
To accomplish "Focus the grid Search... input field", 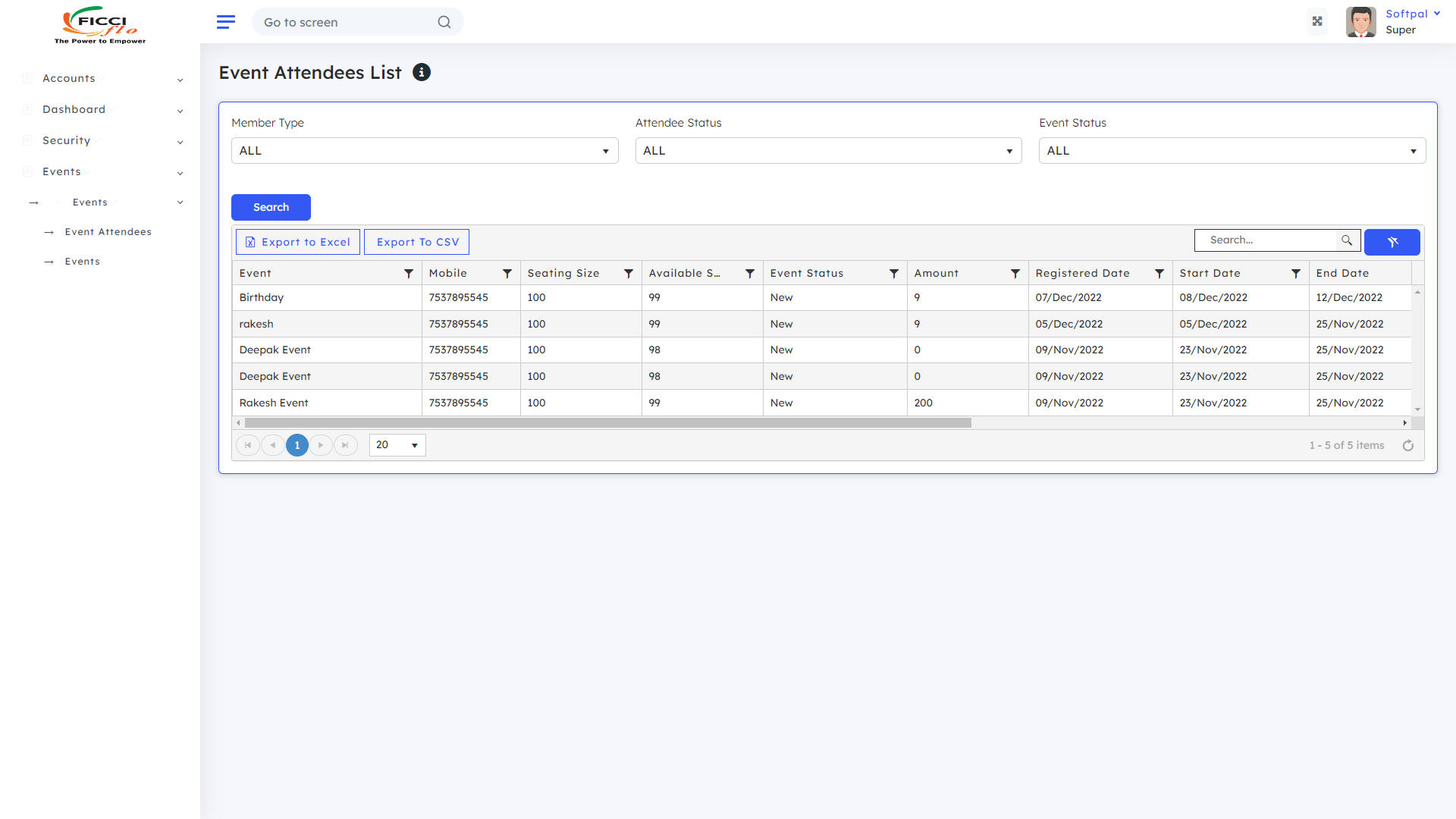I will click(1266, 240).
